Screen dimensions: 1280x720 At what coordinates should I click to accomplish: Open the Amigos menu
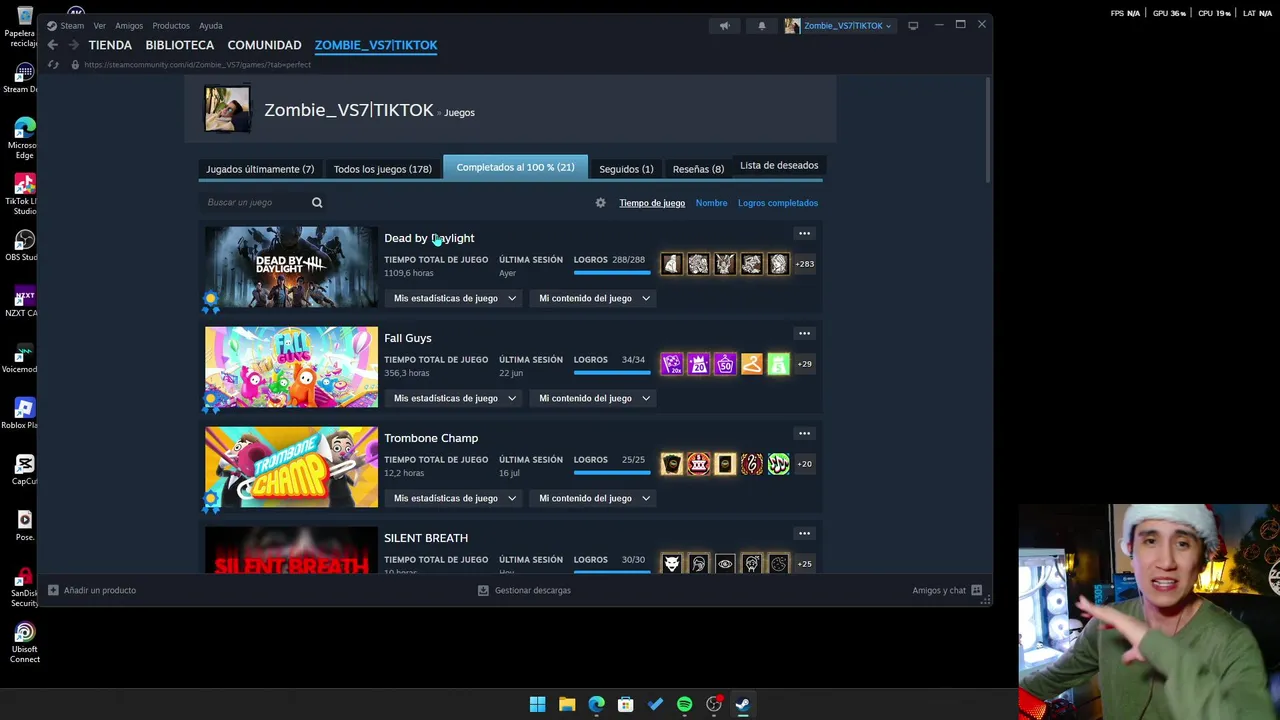tap(129, 26)
